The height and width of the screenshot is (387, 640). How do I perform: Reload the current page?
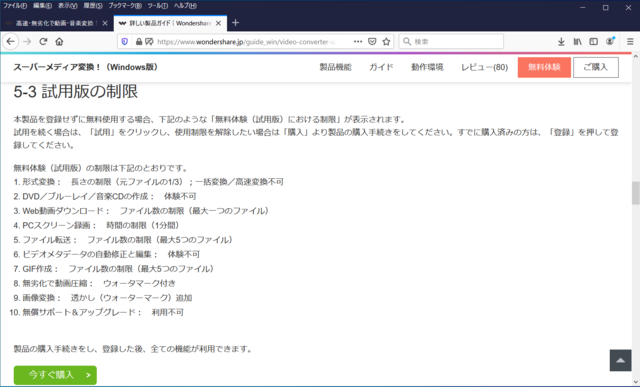coord(43,42)
